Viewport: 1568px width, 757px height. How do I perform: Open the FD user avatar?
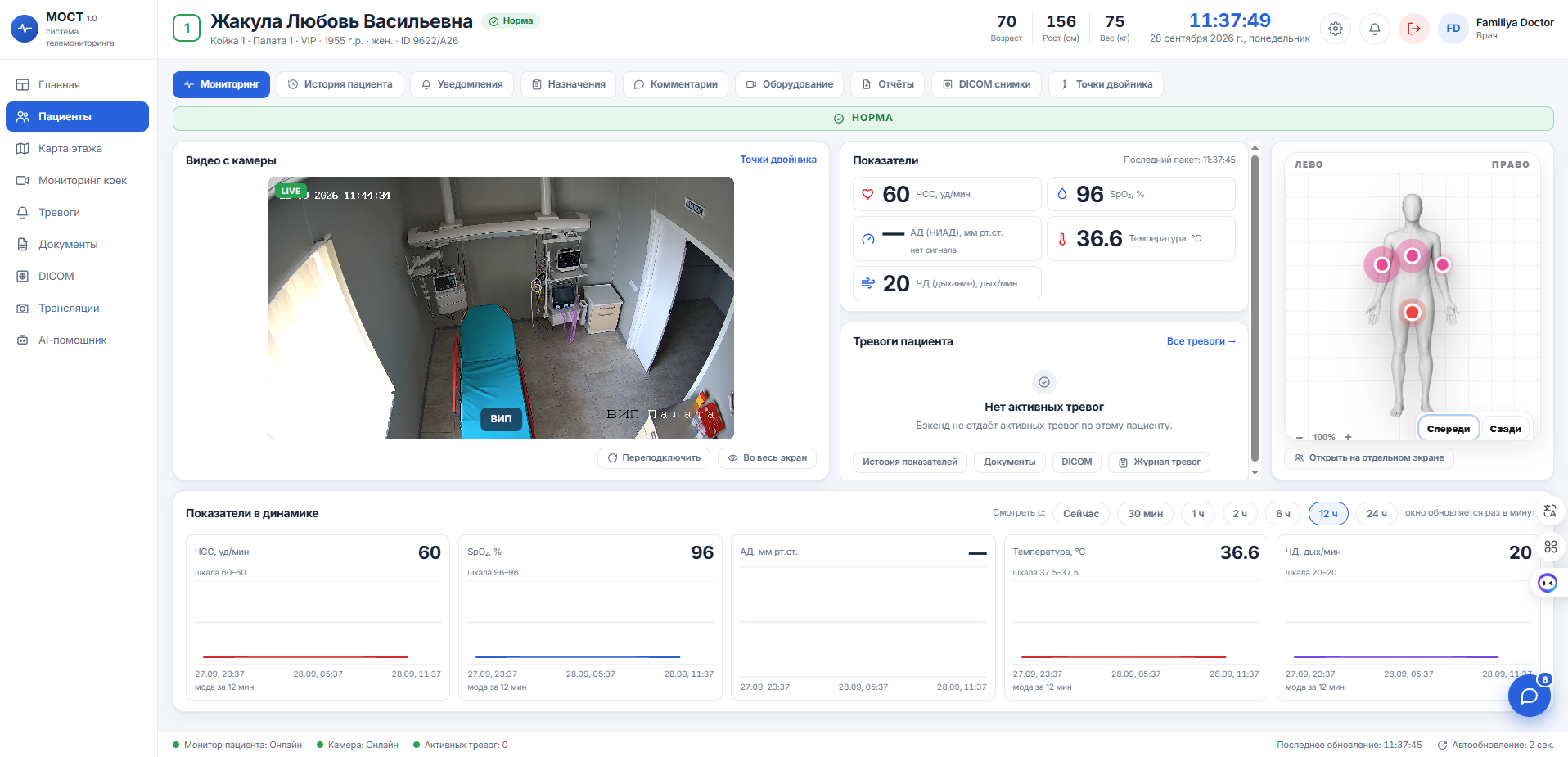click(x=1453, y=29)
